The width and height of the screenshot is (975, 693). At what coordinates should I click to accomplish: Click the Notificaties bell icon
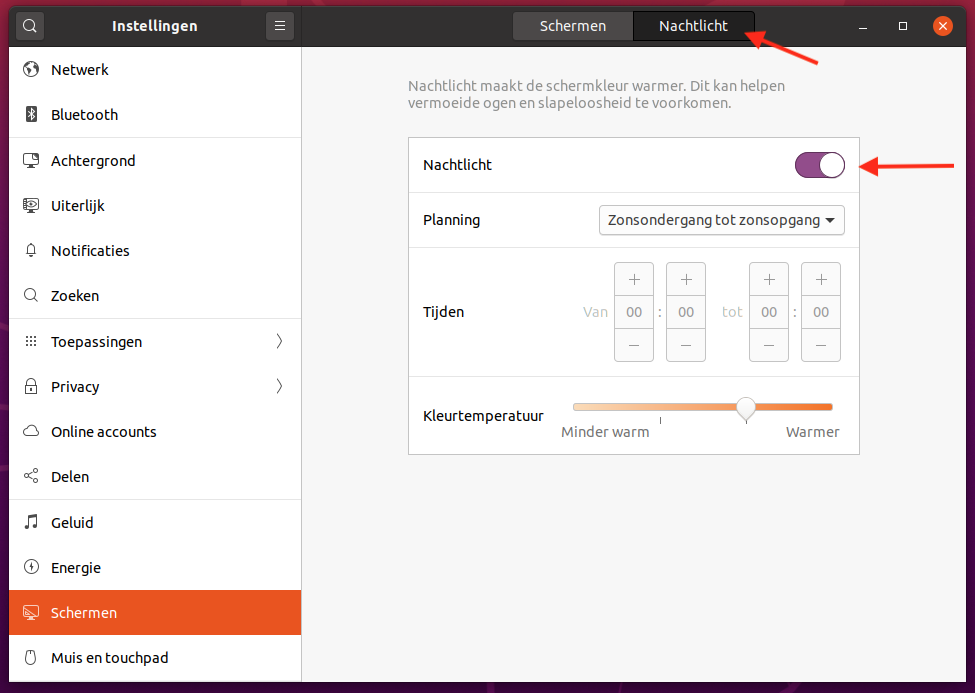pos(31,251)
